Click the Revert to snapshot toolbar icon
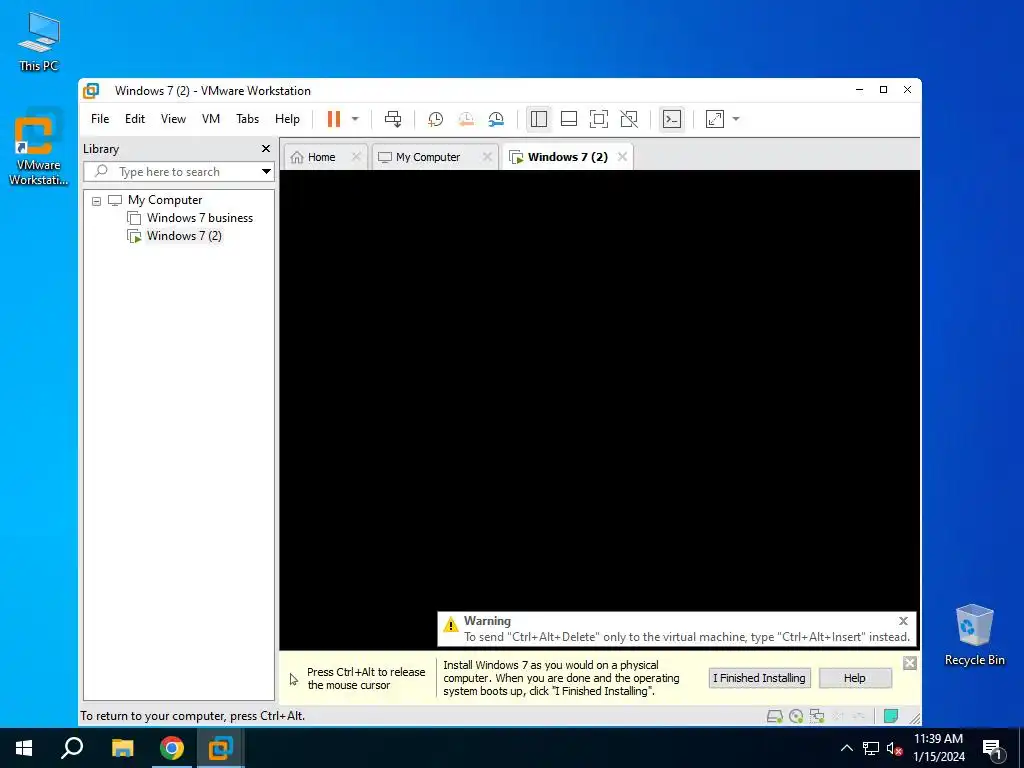The height and width of the screenshot is (768, 1024). [x=466, y=119]
